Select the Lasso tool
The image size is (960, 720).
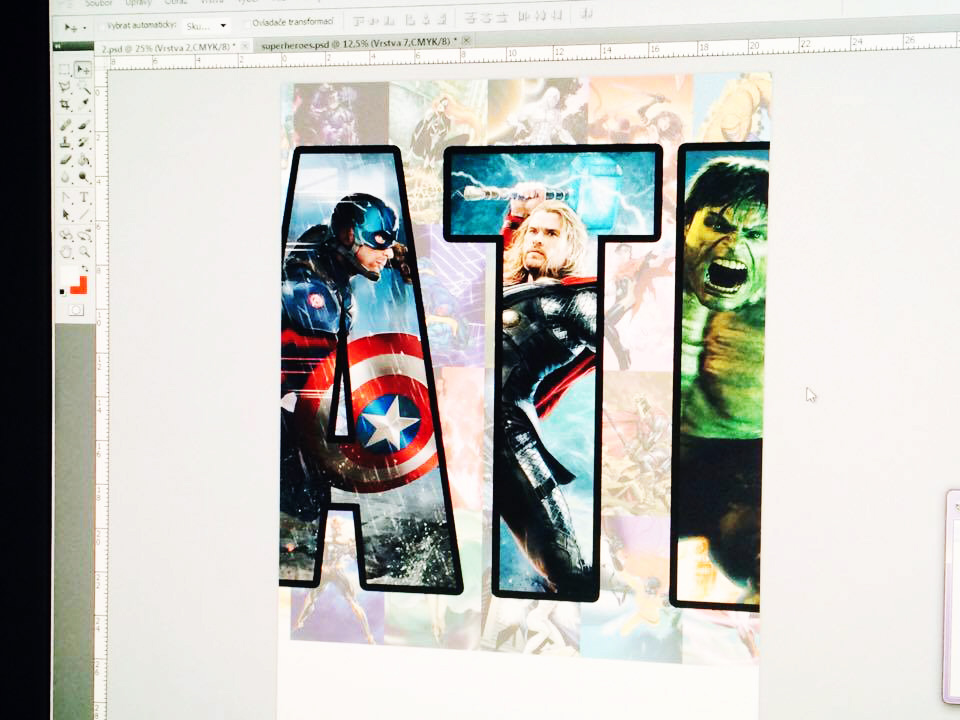tap(65, 86)
